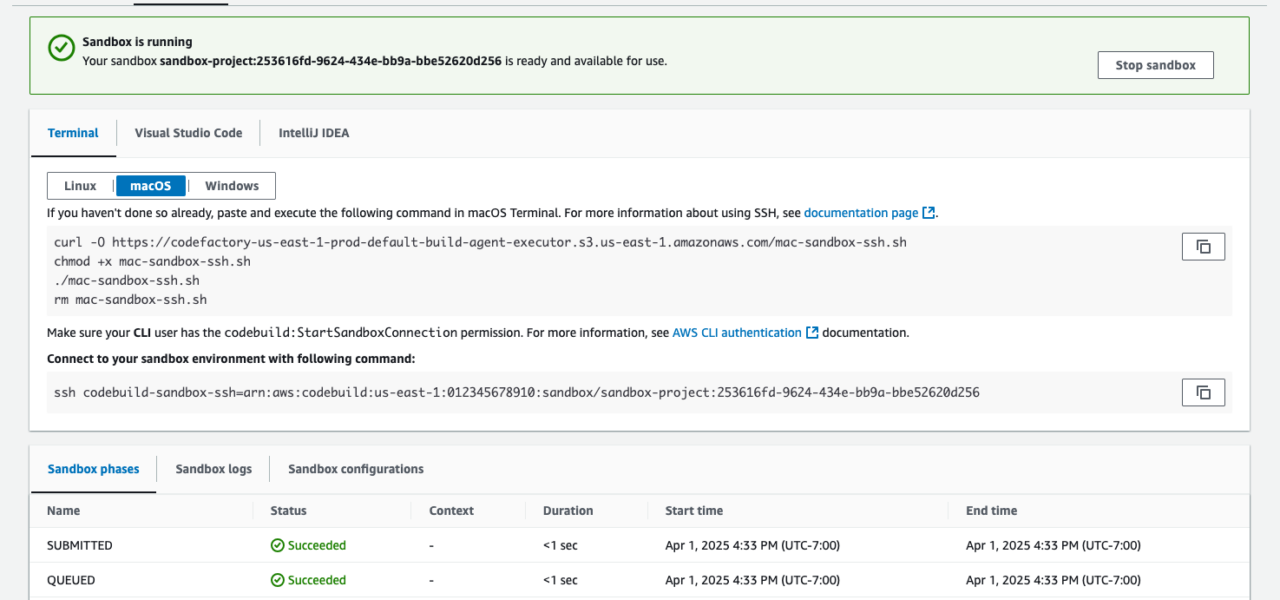Click external link icon beside AWS CLI authentication
1280x600 pixels.
point(812,333)
